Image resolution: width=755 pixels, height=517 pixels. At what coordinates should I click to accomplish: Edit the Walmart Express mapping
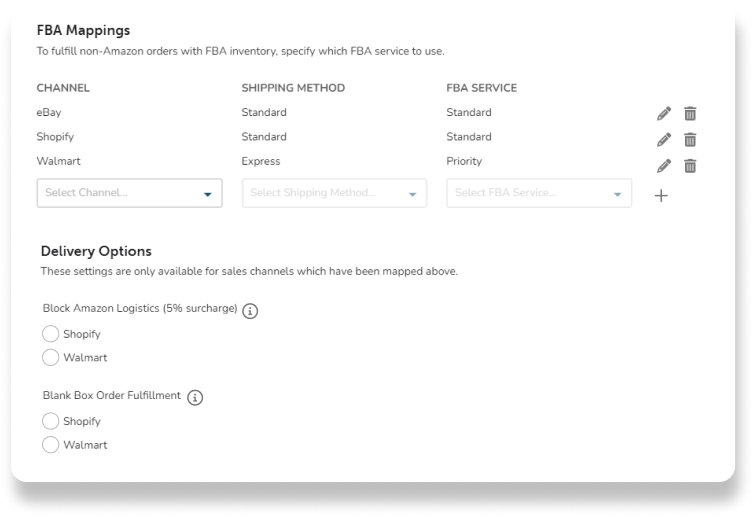pos(663,166)
